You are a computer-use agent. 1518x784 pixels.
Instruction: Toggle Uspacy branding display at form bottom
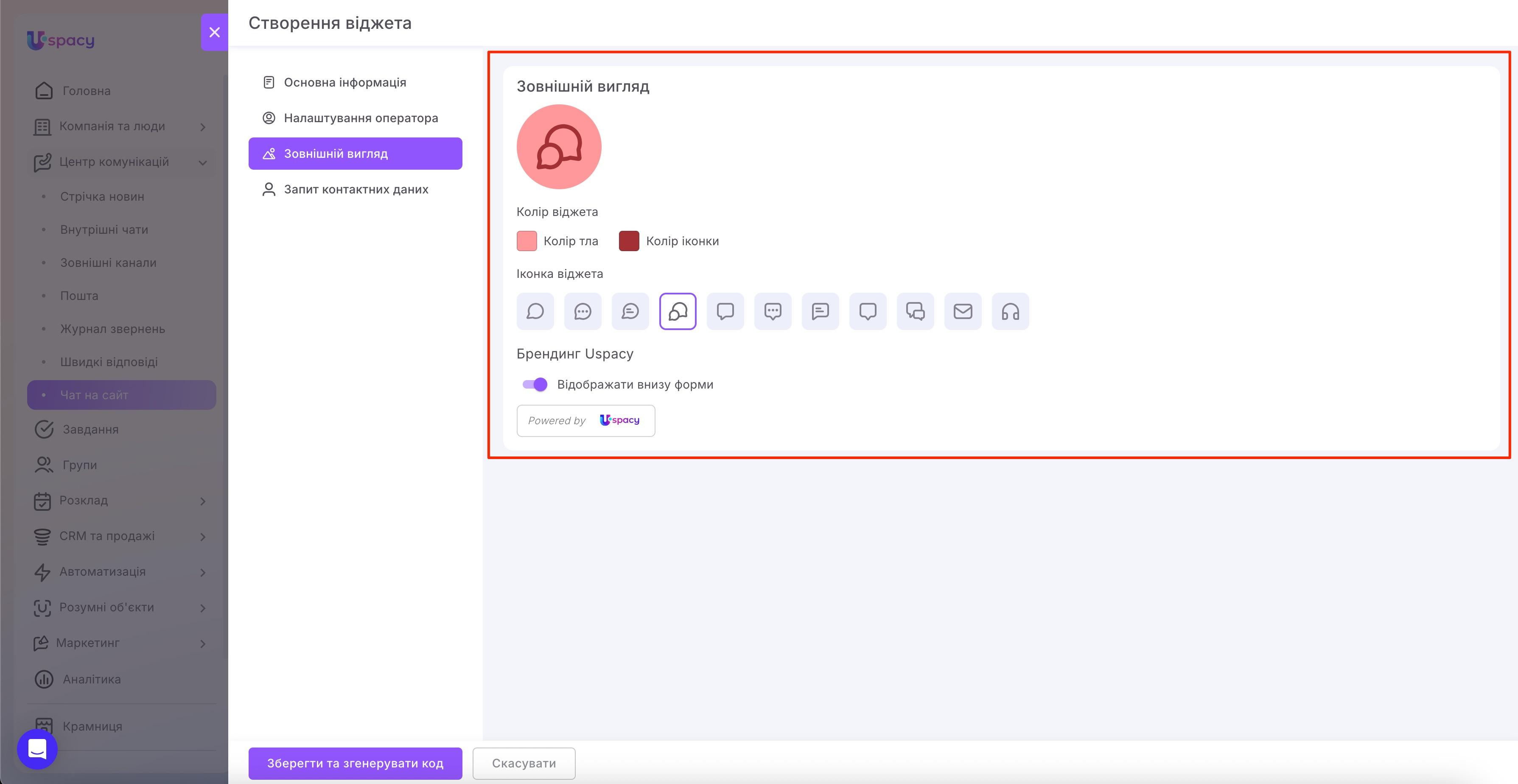(x=535, y=384)
